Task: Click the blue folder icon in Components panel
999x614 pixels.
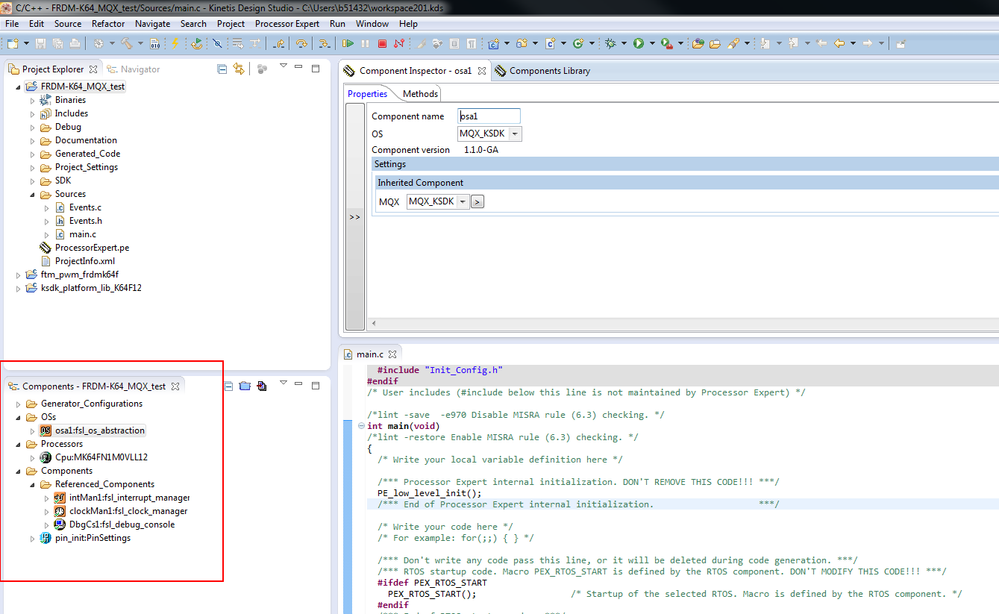Action: 245,386
